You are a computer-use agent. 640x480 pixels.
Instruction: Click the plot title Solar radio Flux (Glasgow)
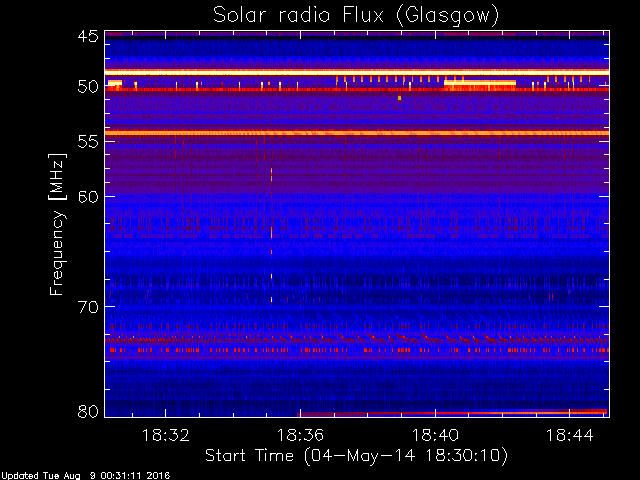pyautogui.click(x=356, y=16)
